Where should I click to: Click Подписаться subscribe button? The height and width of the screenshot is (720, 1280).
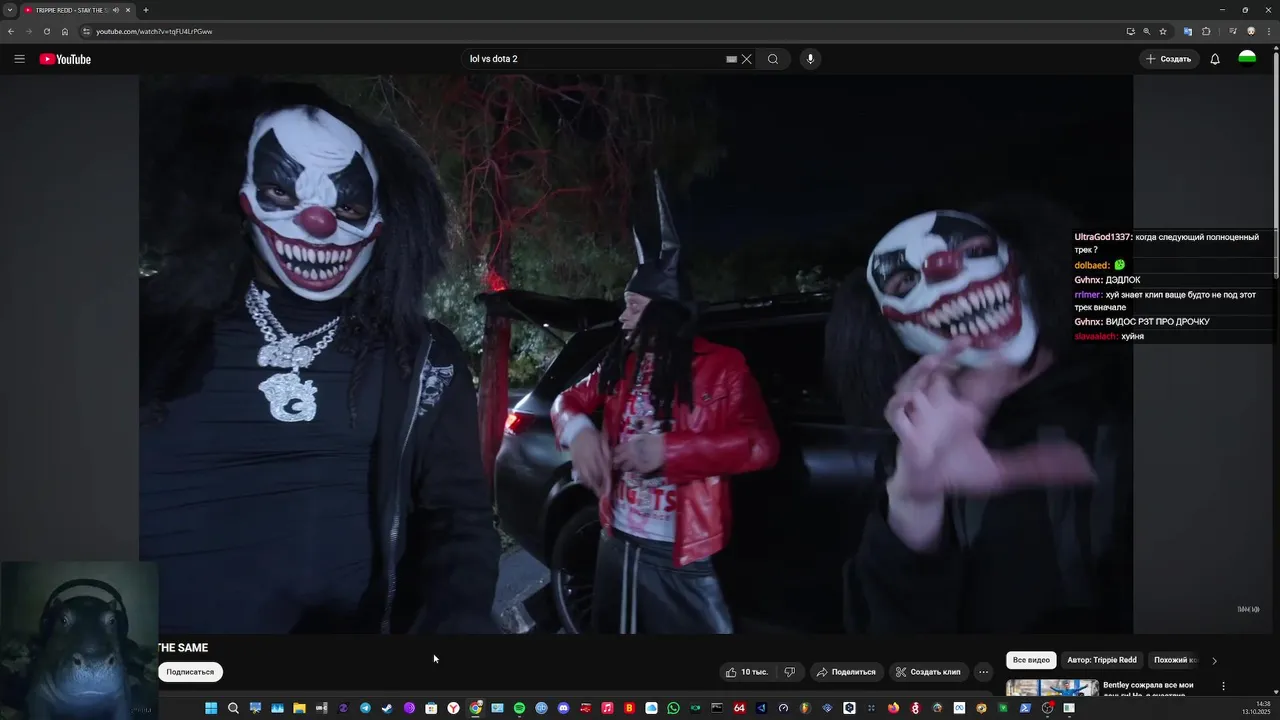[190, 672]
